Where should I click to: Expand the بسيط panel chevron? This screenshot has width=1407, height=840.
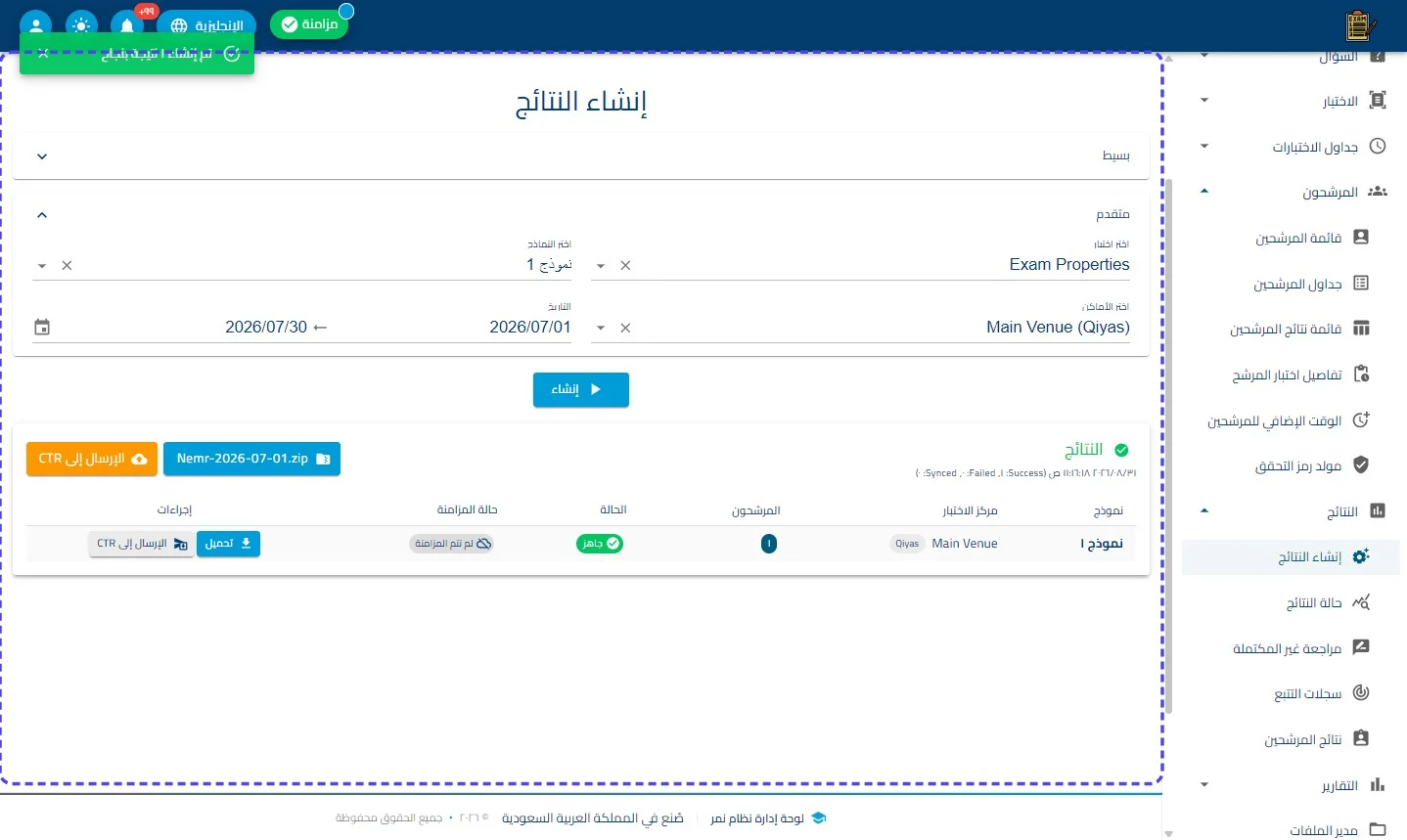42,156
